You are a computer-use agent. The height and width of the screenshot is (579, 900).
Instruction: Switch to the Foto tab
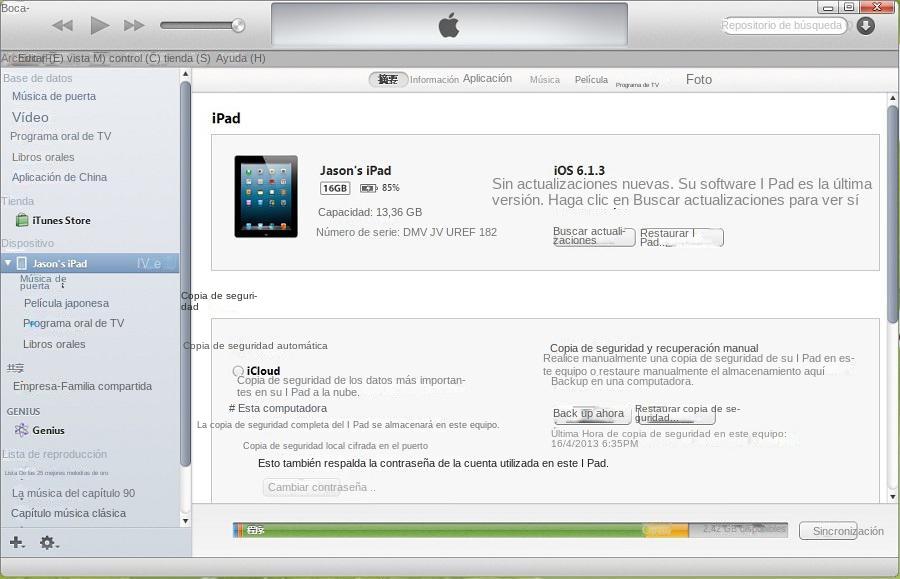tap(699, 80)
